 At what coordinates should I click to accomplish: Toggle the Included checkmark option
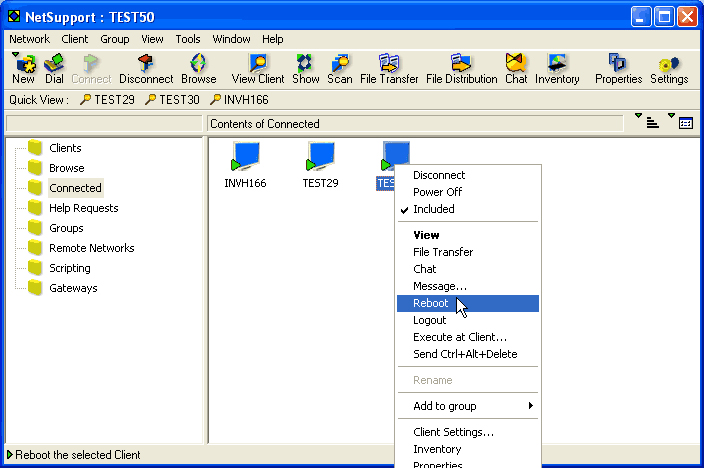(x=468, y=209)
